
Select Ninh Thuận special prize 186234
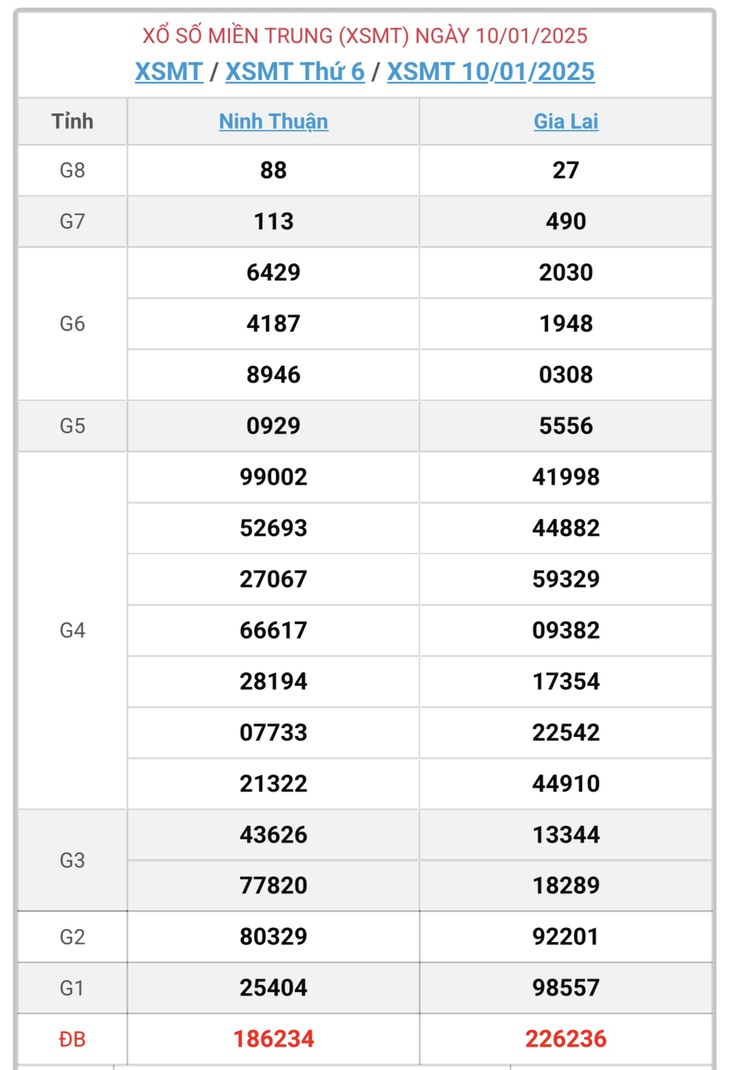pyautogui.click(x=274, y=1039)
